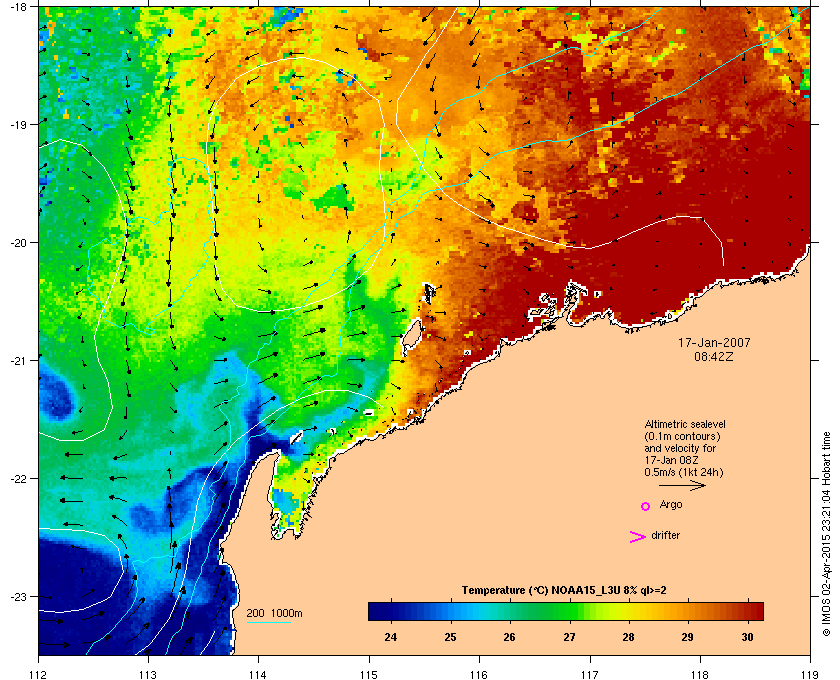Click the color bar value '29'
840x680 pixels.
(x=687, y=637)
